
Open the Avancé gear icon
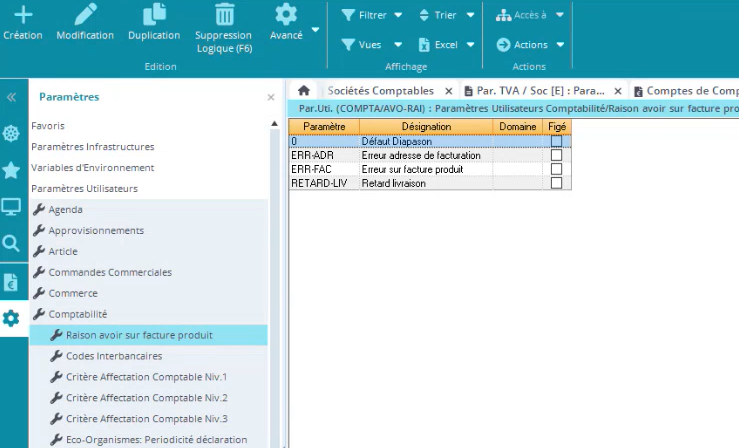tap(286, 14)
